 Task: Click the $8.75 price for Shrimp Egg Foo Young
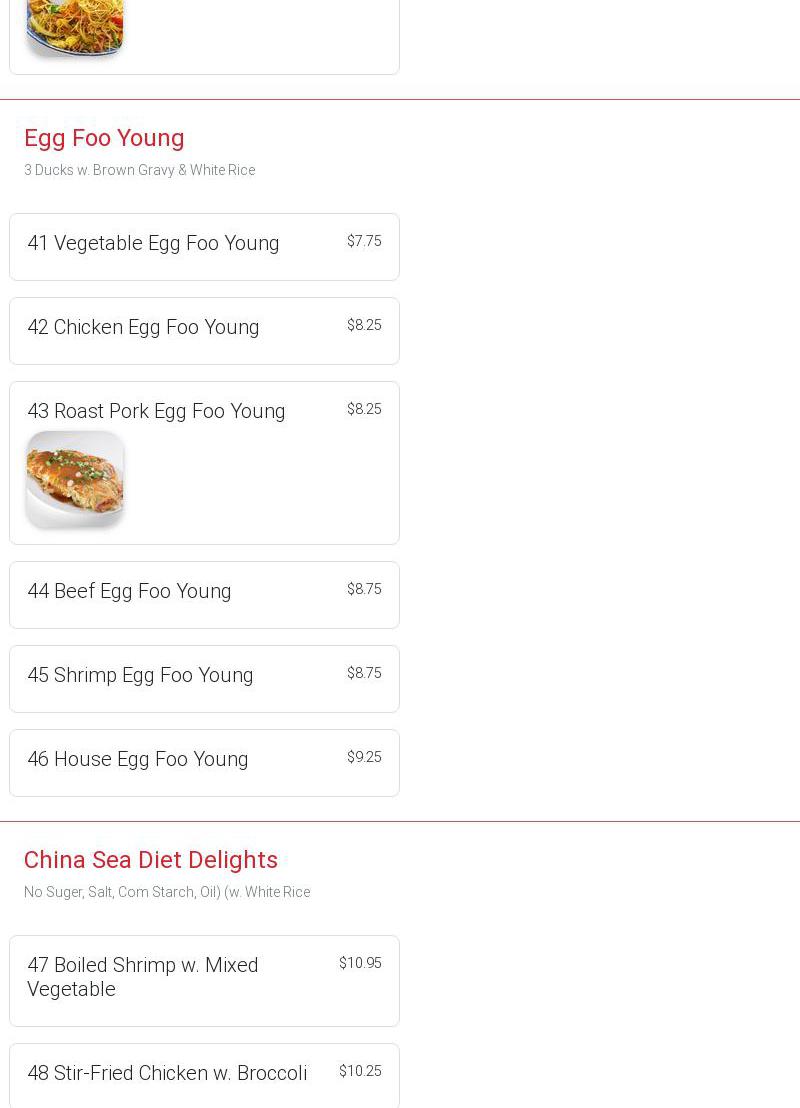364,673
